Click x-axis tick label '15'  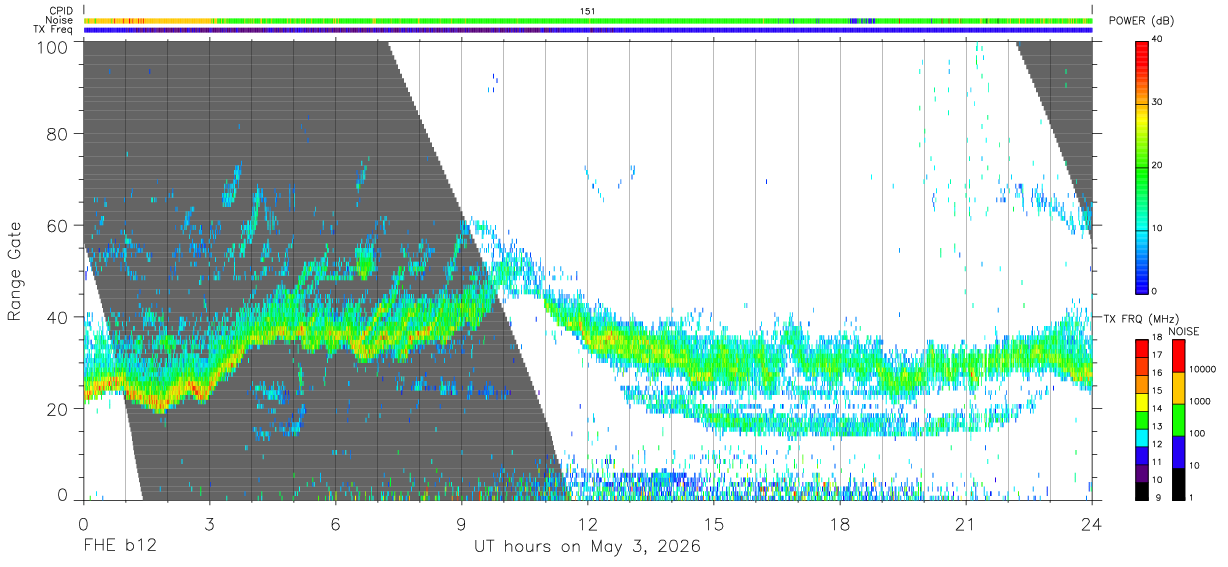[714, 524]
